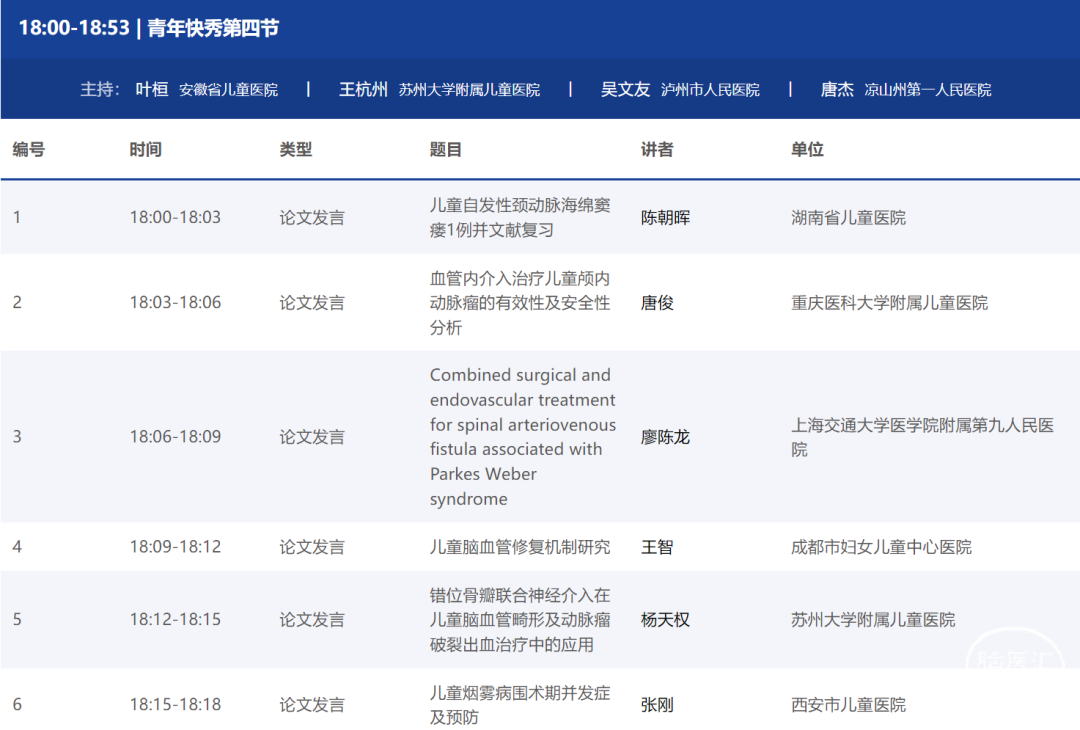
Task: Select host name 王杭州
Action: tap(363, 89)
